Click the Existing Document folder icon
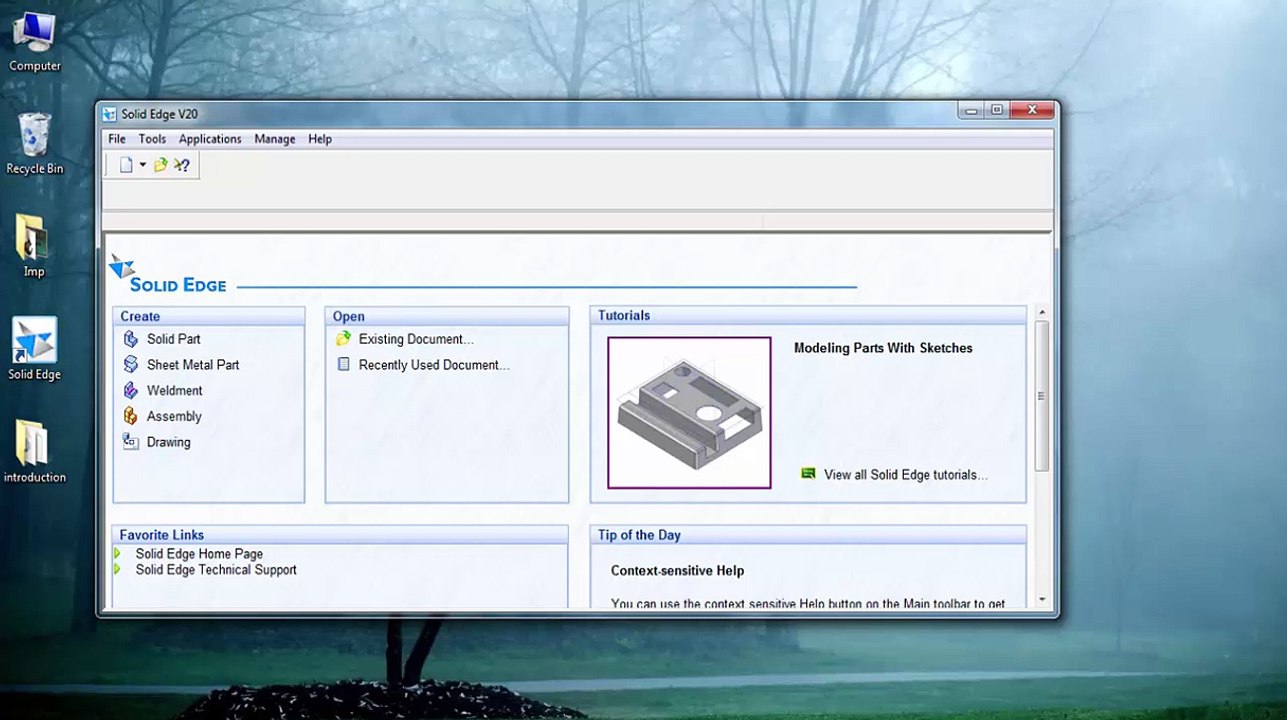The height and width of the screenshot is (720, 1287). coord(343,339)
